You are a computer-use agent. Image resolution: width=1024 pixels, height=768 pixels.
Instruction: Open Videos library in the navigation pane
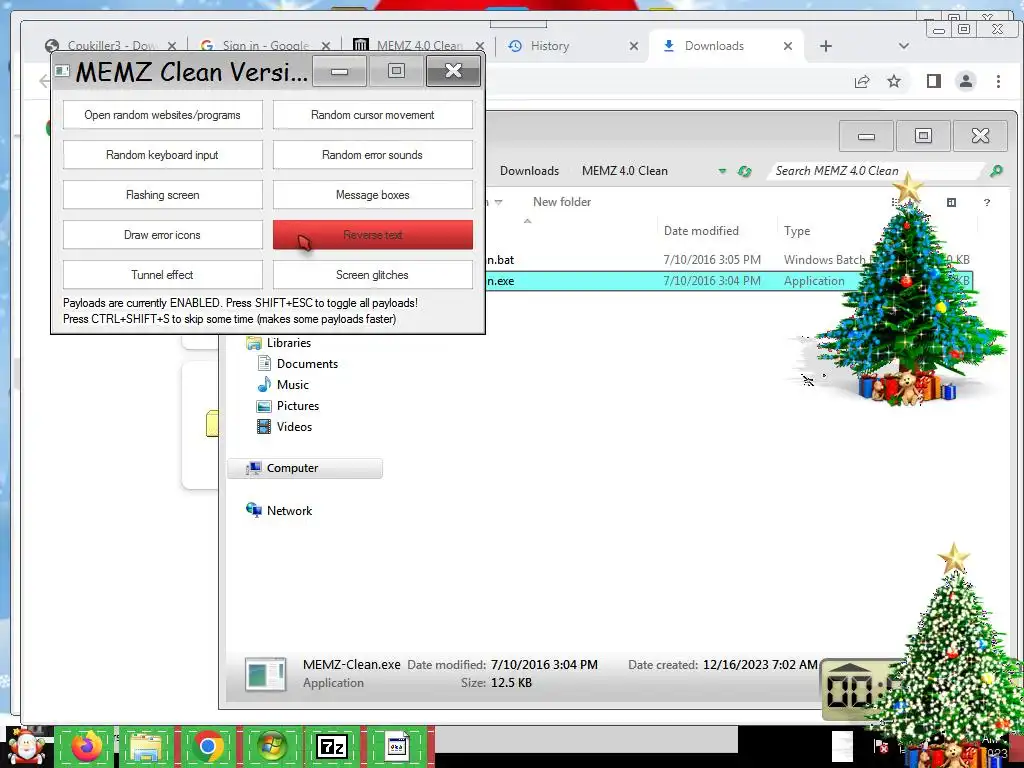(x=294, y=426)
